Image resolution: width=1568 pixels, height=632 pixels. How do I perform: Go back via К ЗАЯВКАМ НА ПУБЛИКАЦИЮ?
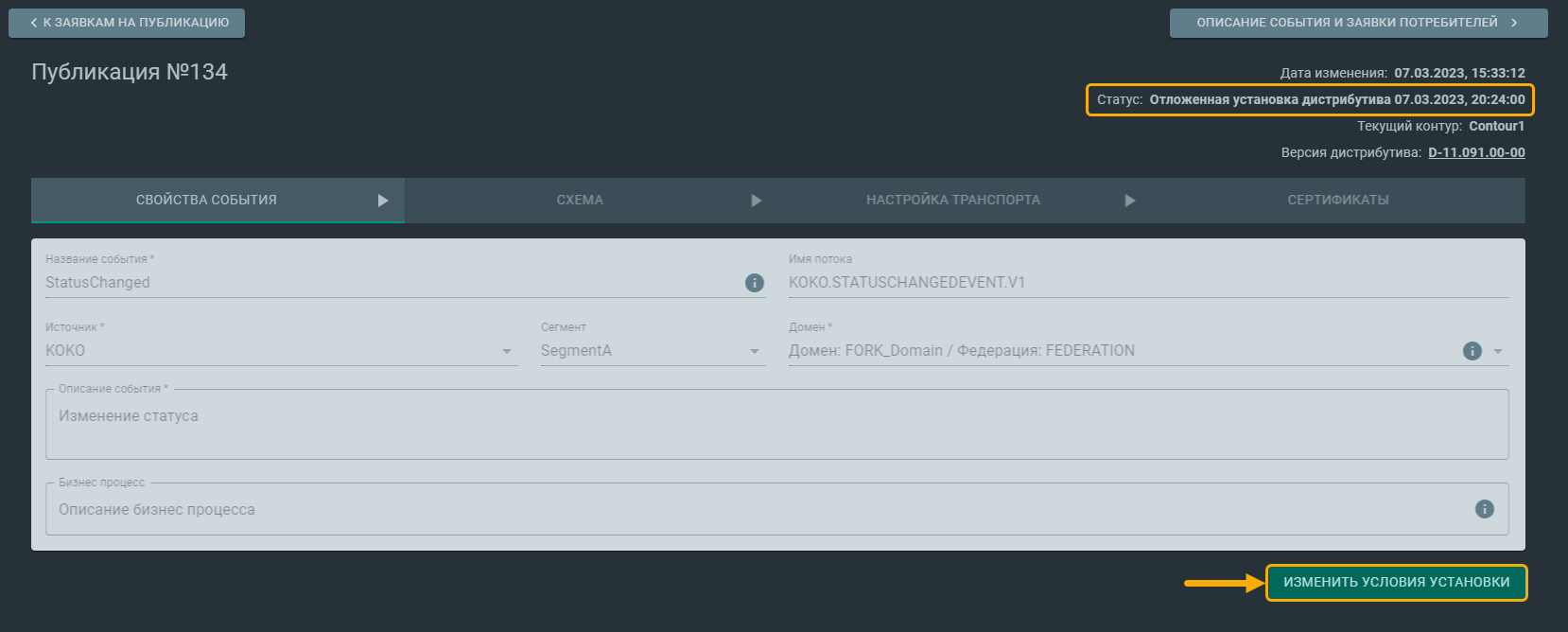[x=127, y=23]
